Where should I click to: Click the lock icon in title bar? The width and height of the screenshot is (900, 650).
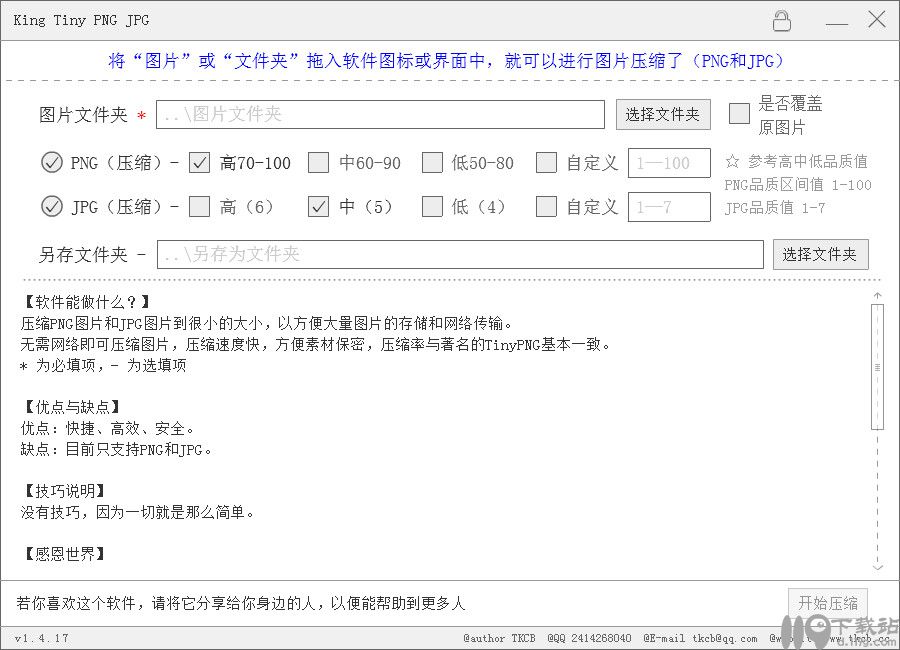tap(781, 21)
